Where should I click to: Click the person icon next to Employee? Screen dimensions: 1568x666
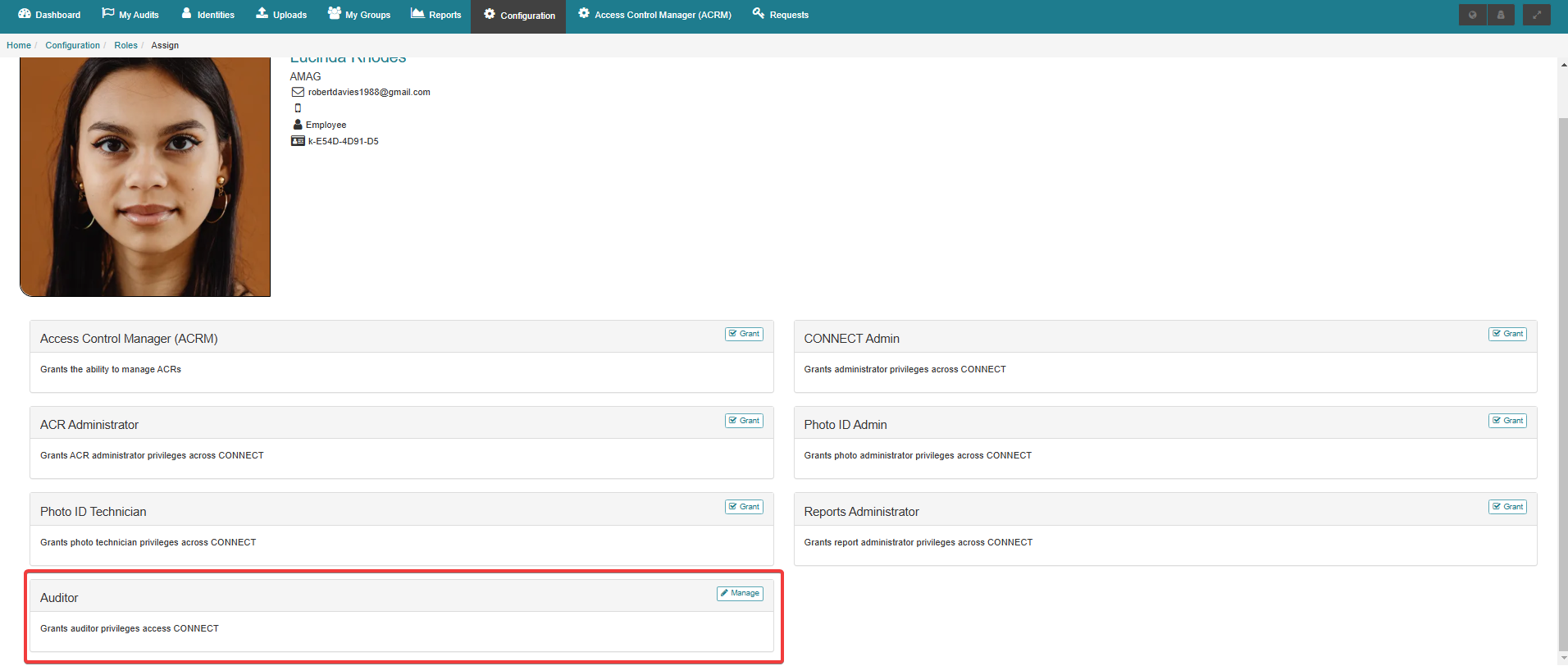(x=298, y=125)
